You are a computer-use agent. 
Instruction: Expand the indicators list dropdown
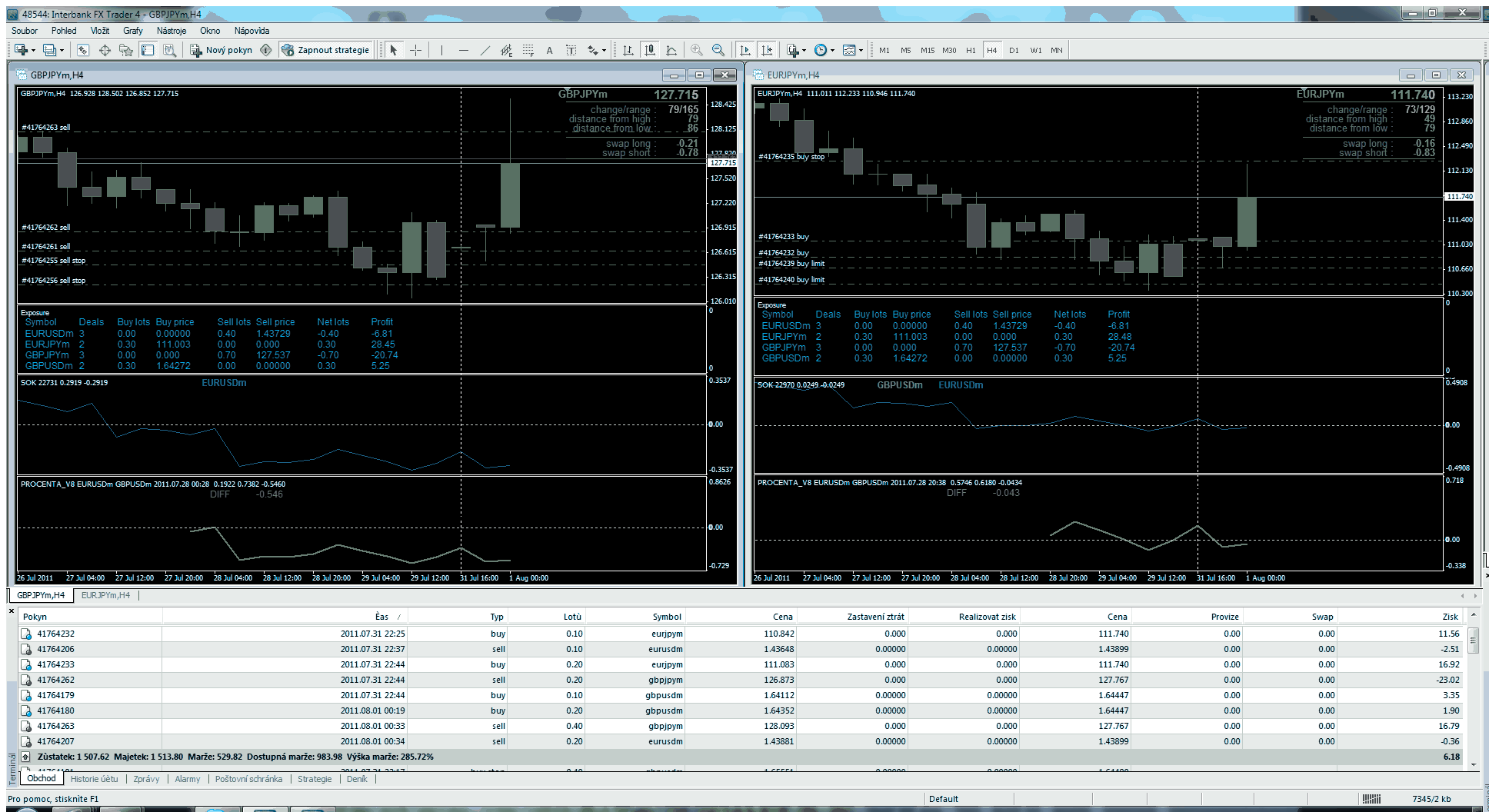804,50
